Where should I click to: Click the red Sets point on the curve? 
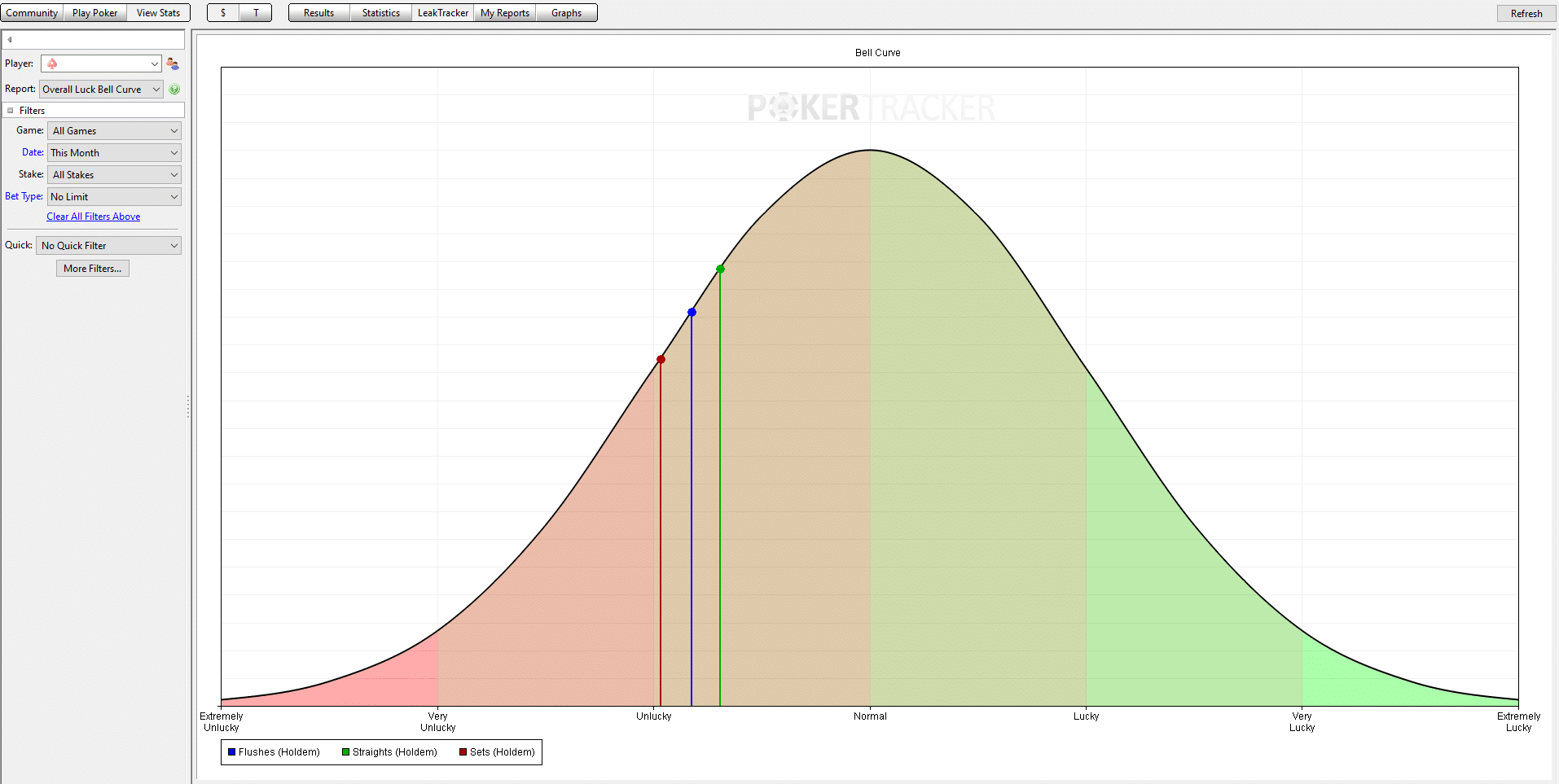(661, 360)
